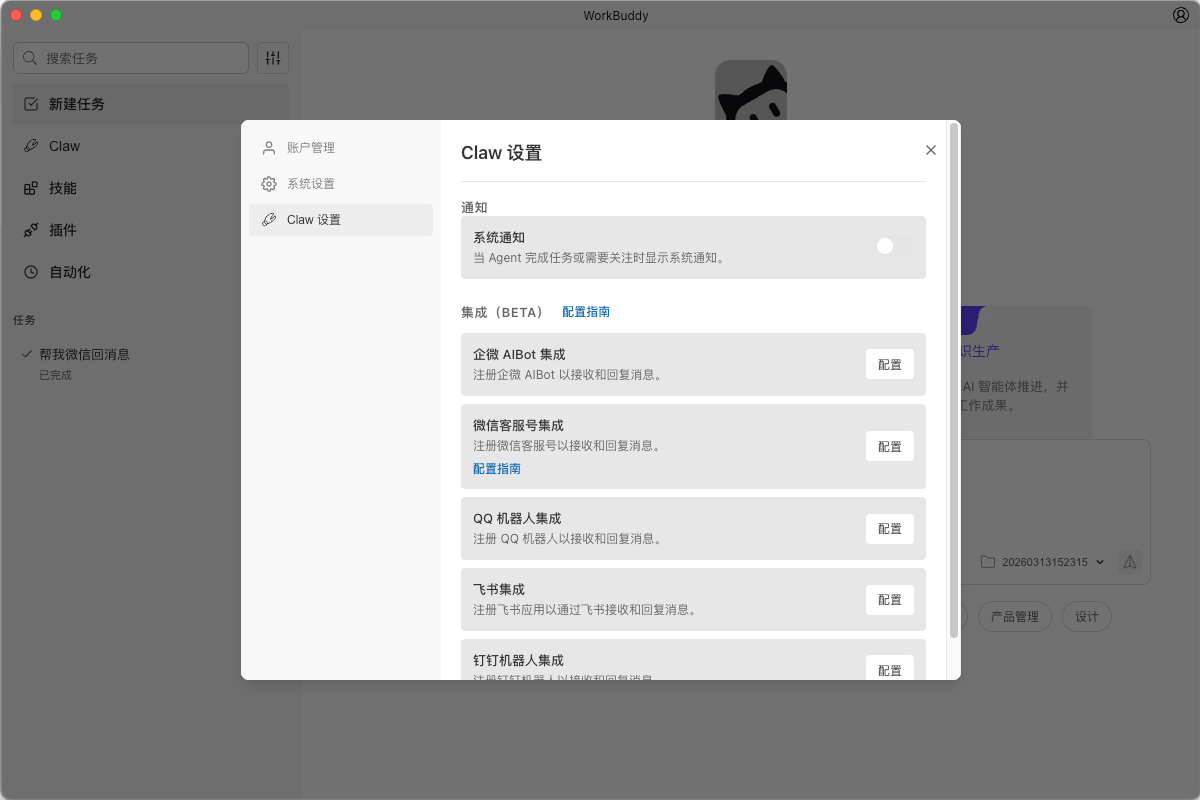Click the 注册飞书应用以通过飞书接收和回复消息 description

tap(585, 609)
